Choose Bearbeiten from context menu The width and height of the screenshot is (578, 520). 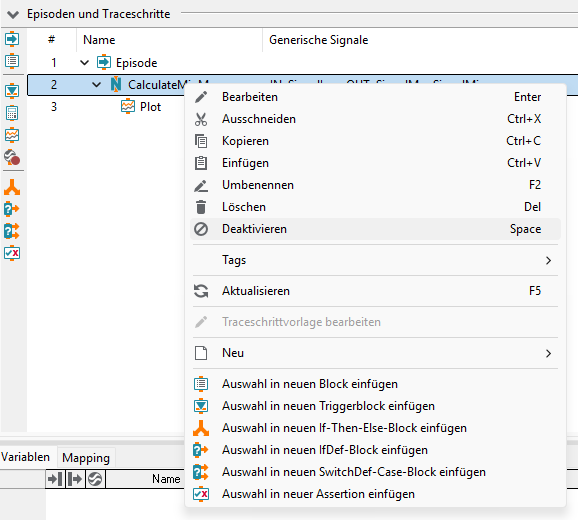click(x=375, y=97)
